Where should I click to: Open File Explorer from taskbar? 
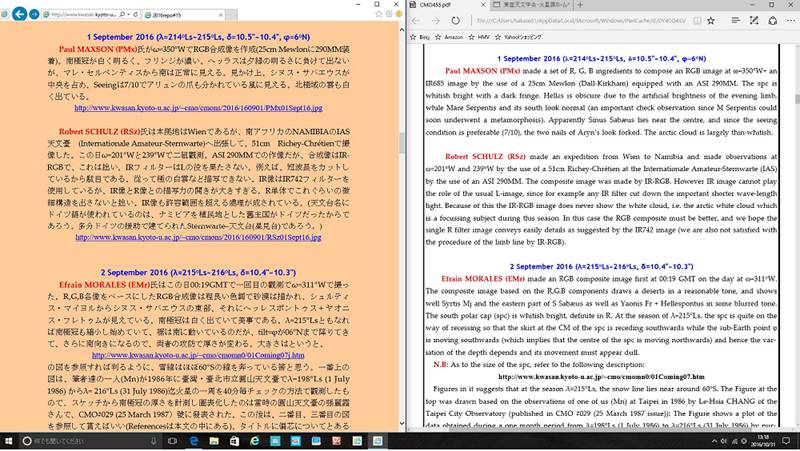click(214, 441)
